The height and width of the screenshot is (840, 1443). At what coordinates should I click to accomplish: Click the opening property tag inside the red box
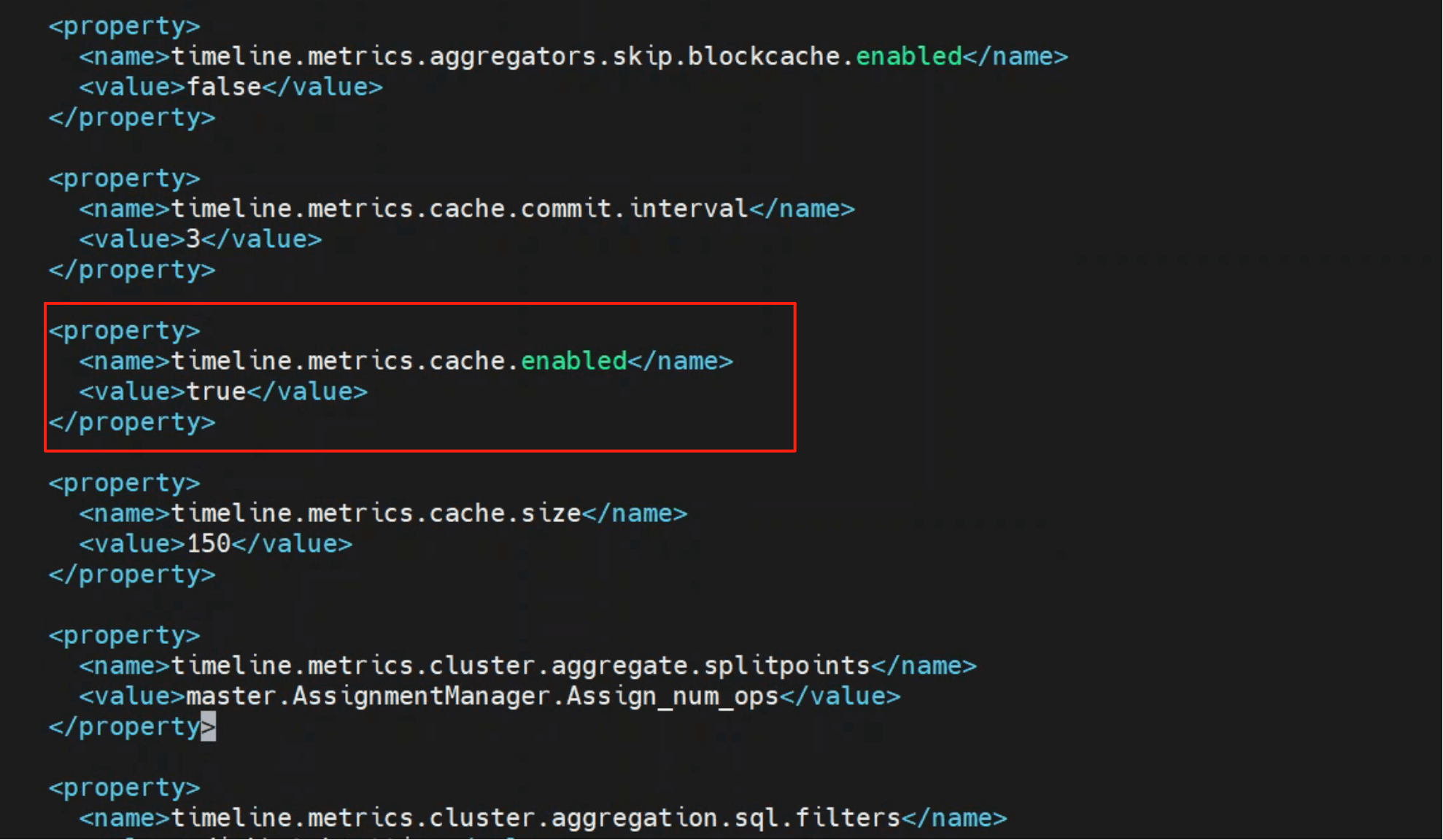pyautogui.click(x=124, y=331)
